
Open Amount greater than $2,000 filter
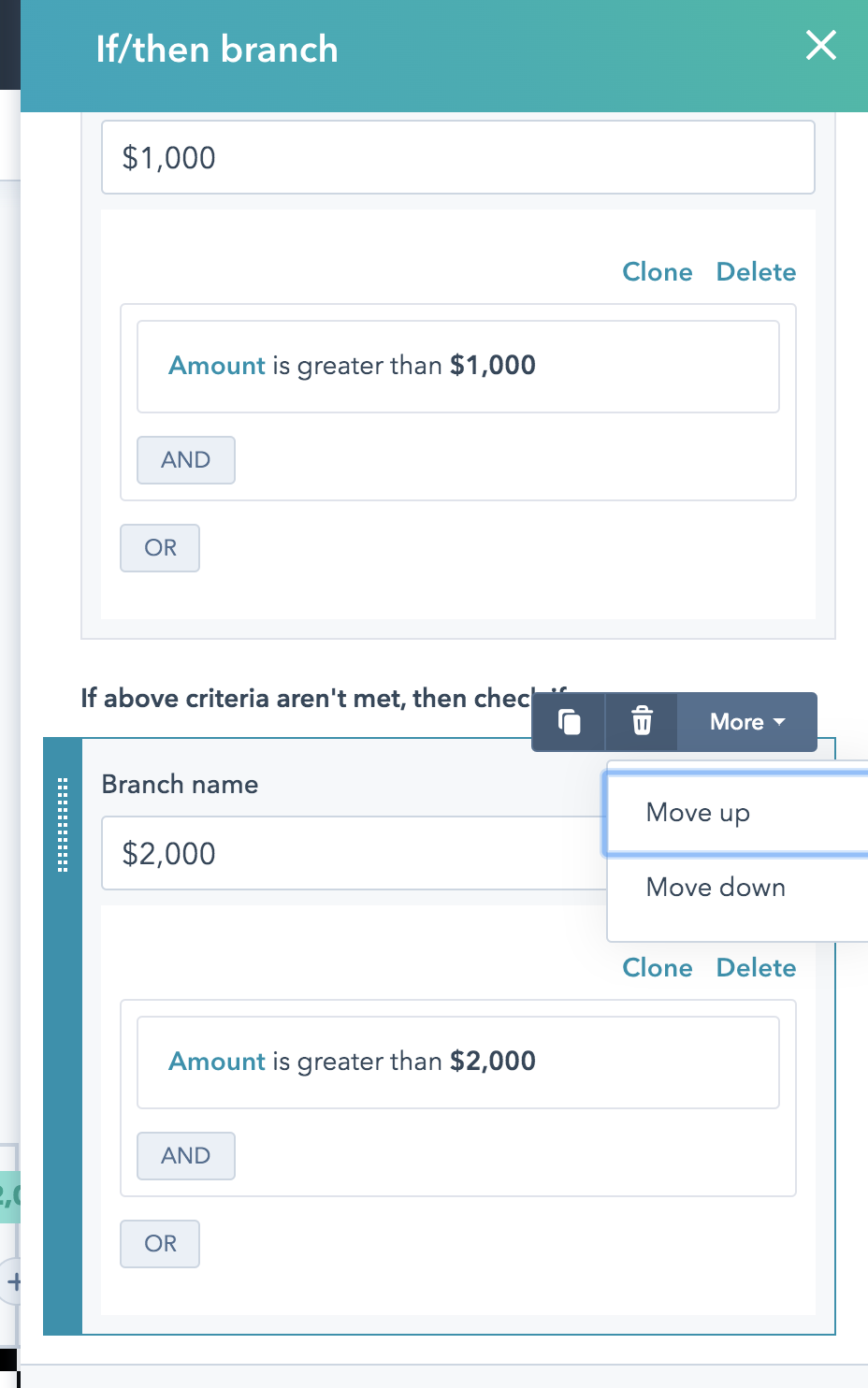point(457,1062)
